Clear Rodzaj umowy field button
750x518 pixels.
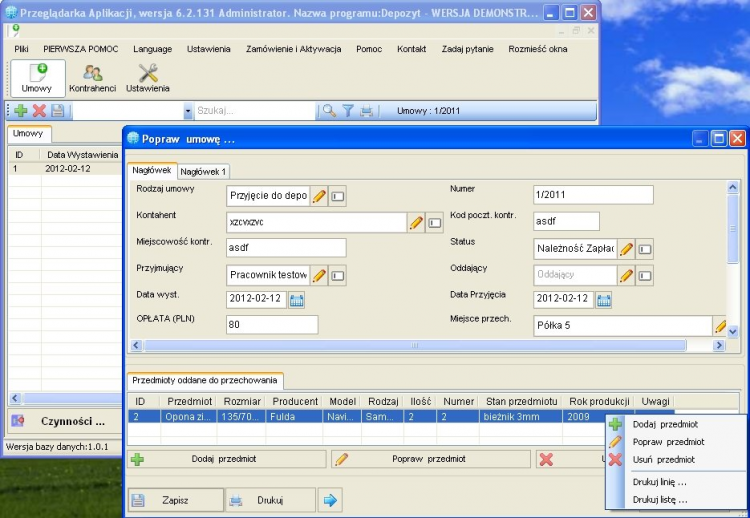coord(338,196)
